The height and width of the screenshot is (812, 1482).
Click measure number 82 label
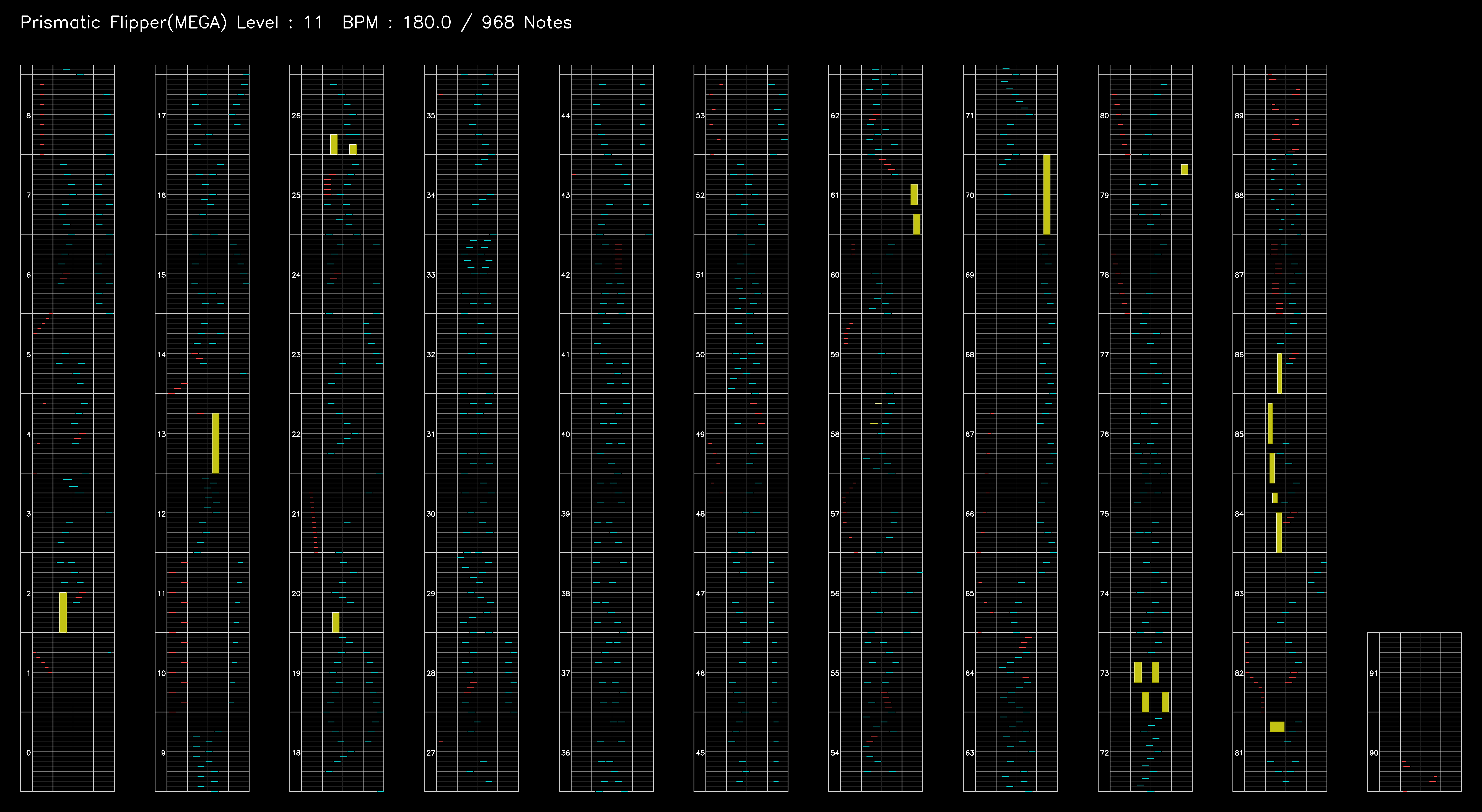tap(1239, 673)
